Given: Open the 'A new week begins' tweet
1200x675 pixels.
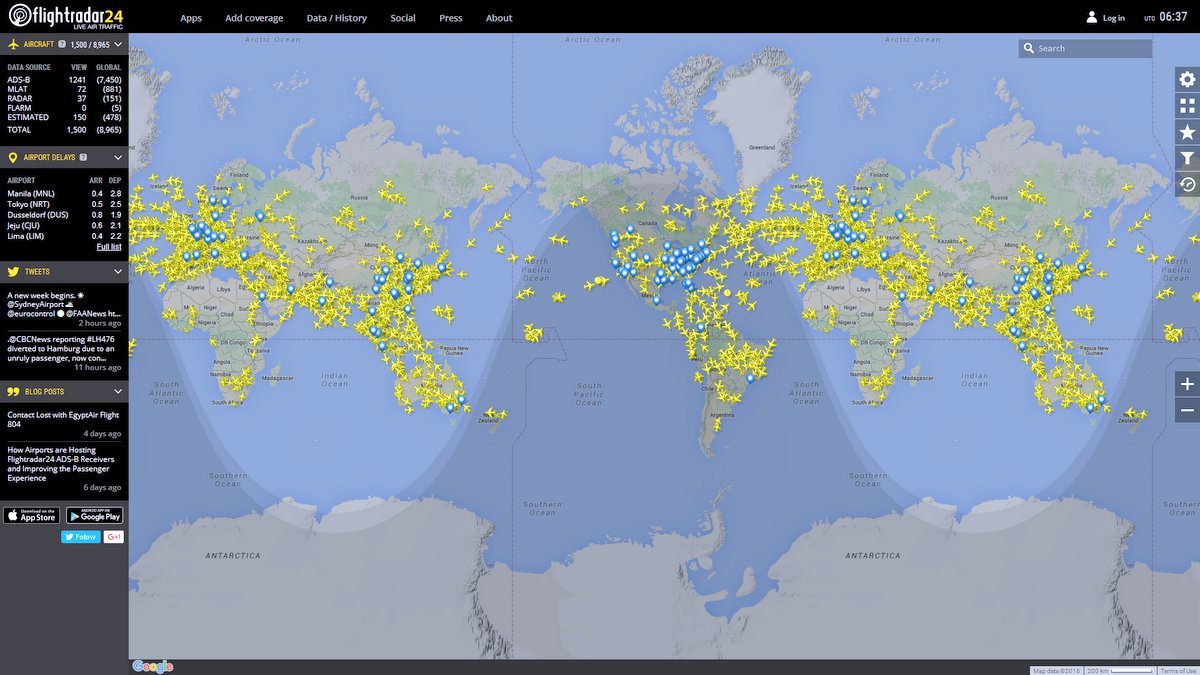Looking at the screenshot, I should 64,305.
